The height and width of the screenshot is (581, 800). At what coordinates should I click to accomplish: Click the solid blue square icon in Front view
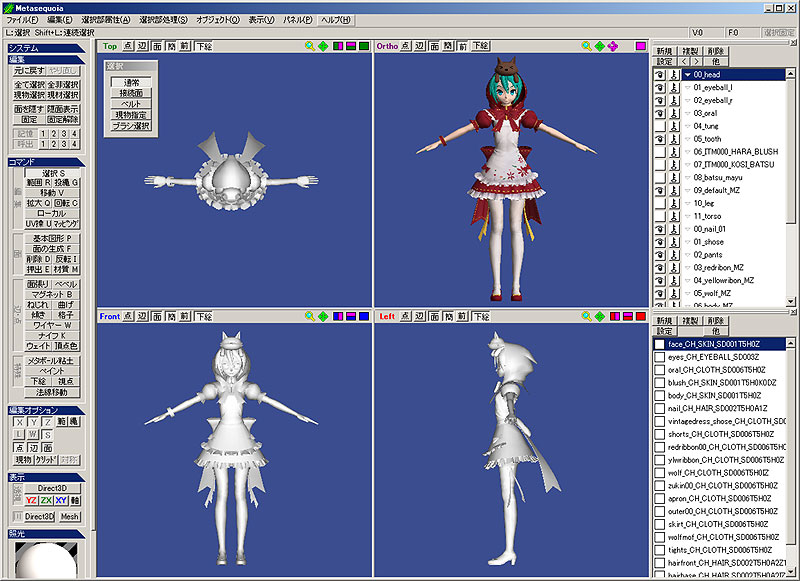[x=364, y=316]
